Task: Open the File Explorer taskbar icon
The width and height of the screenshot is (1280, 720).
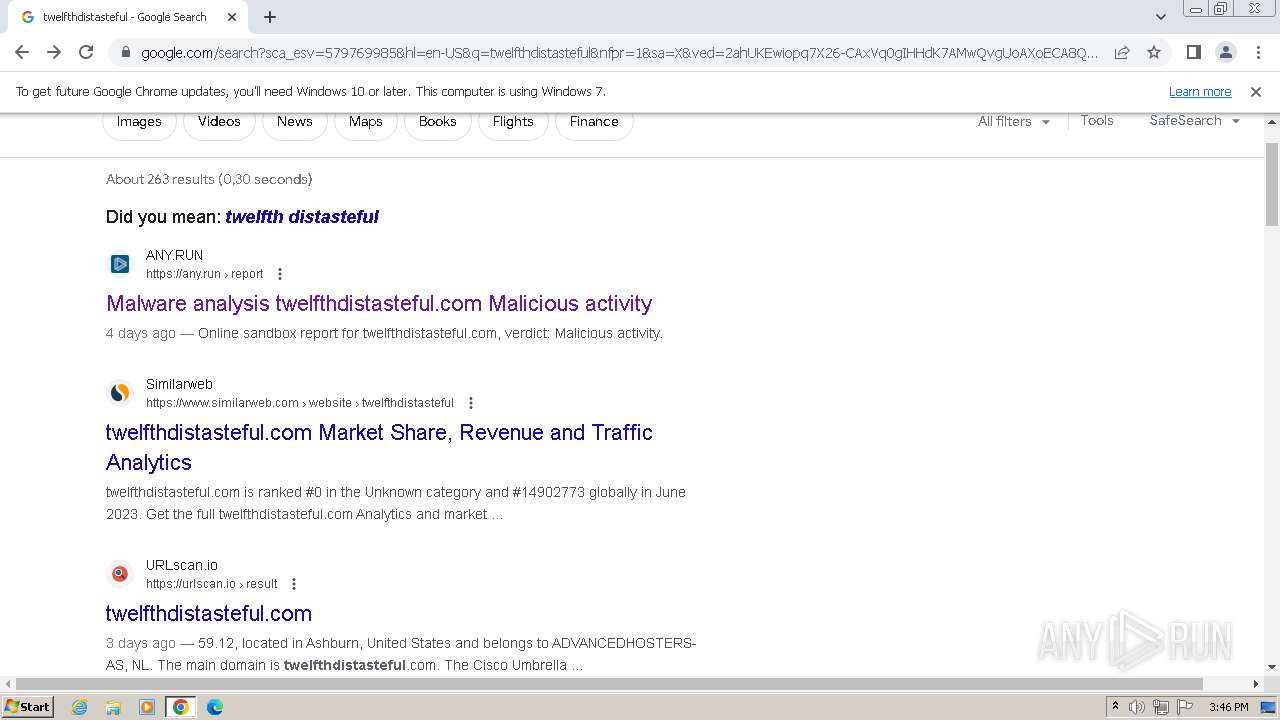Action: [x=113, y=707]
